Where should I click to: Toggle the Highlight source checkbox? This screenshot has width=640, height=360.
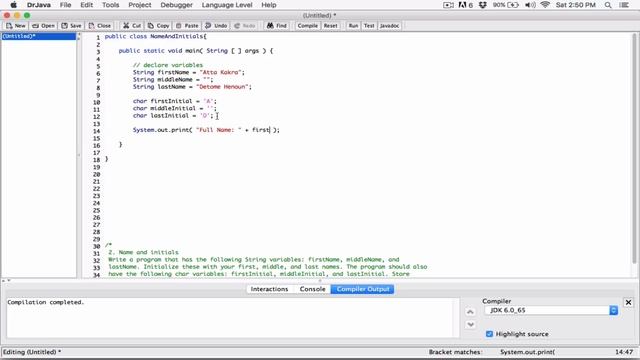[489, 334]
